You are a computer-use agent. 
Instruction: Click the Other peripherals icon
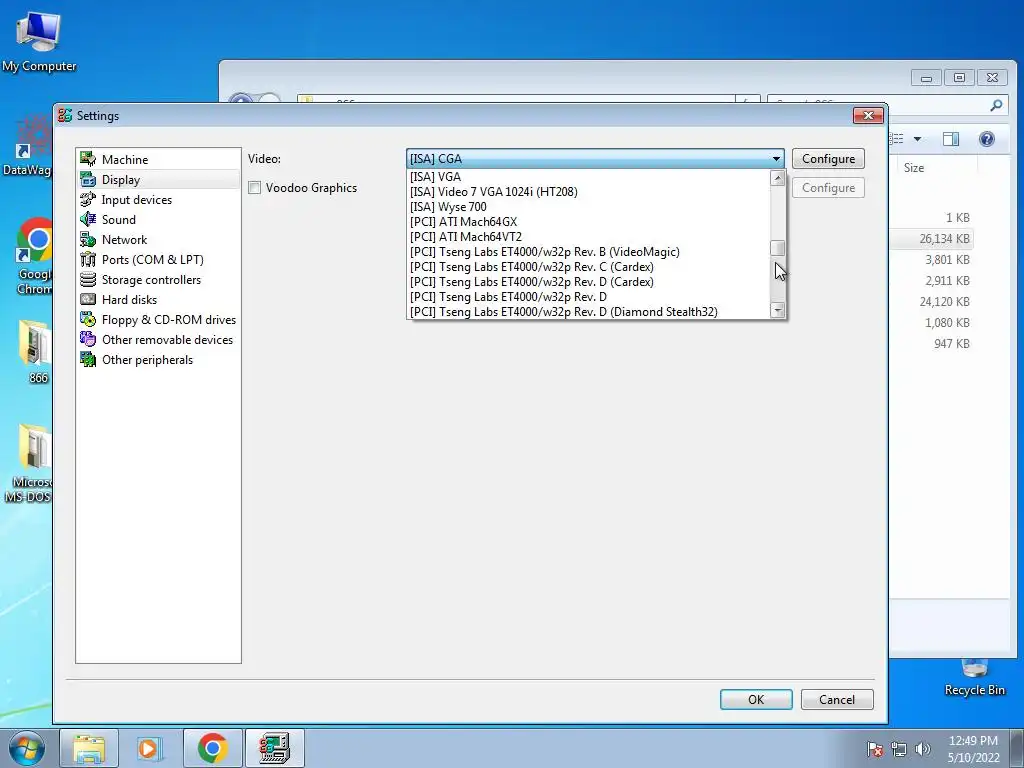click(x=88, y=359)
